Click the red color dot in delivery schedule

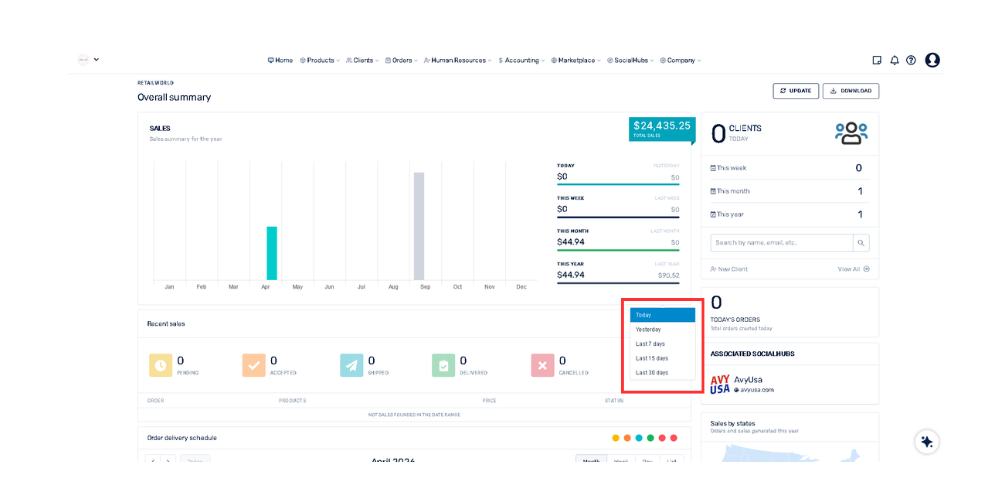(x=674, y=438)
